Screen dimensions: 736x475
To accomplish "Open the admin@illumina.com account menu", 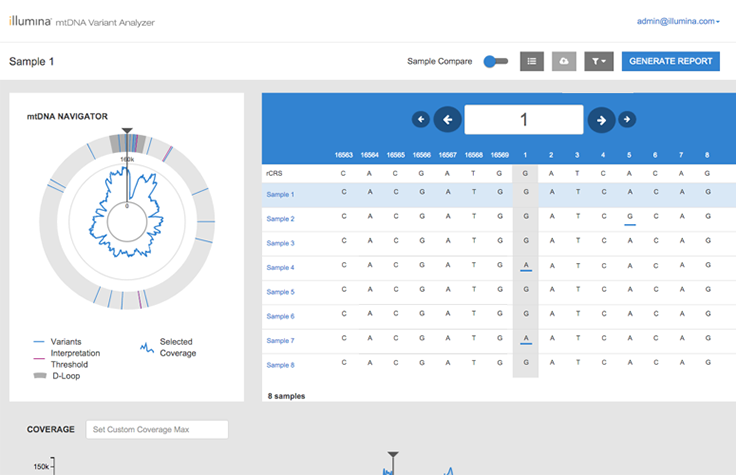I will tap(677, 21).
